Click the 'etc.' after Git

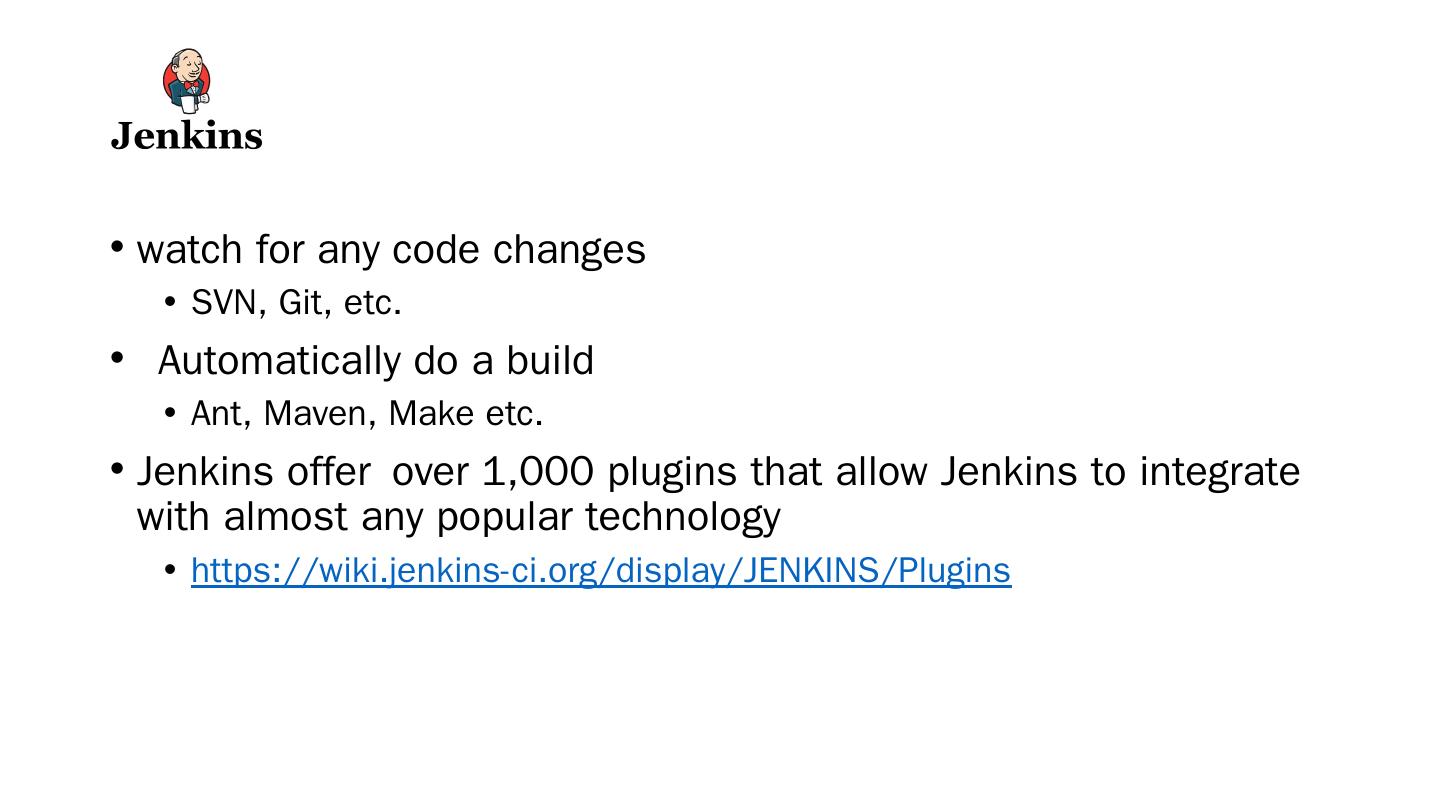372,302
